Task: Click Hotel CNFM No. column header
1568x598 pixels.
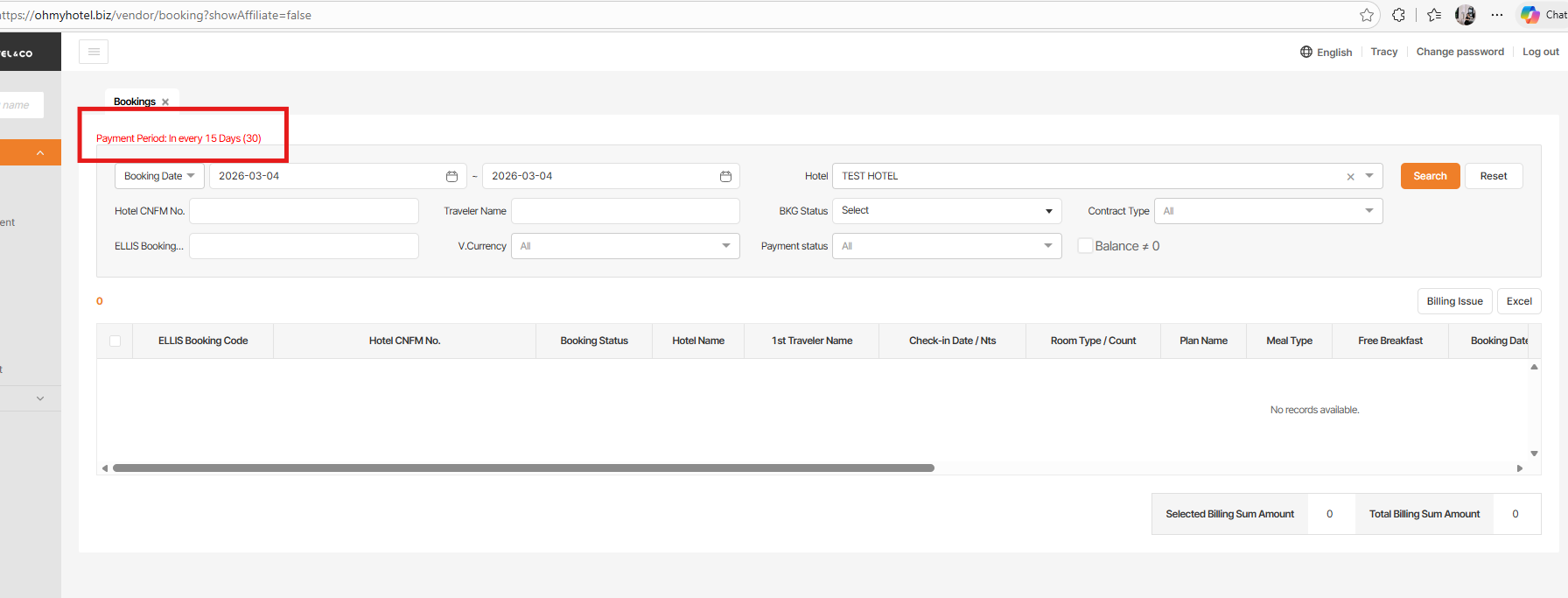Action: tap(404, 341)
